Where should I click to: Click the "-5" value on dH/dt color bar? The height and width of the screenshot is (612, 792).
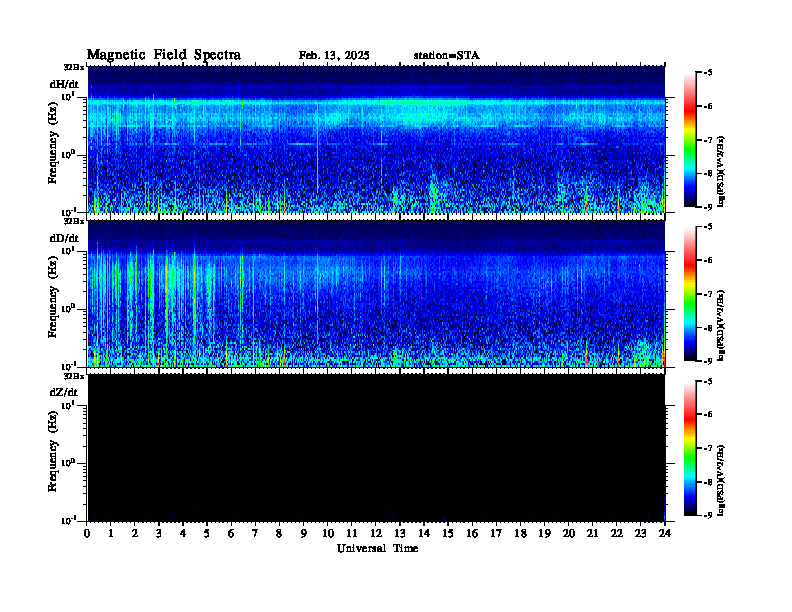708,73
